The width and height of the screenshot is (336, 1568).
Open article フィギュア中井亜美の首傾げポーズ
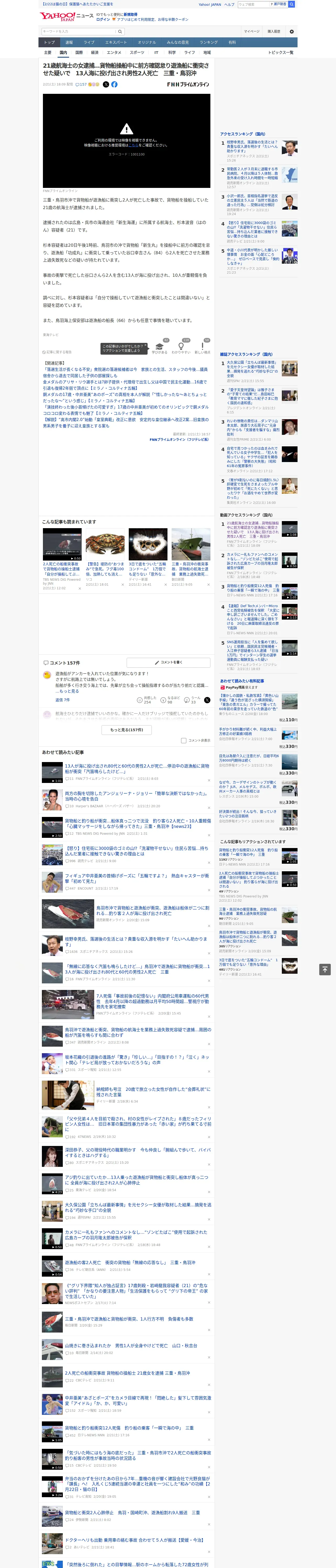137,878
